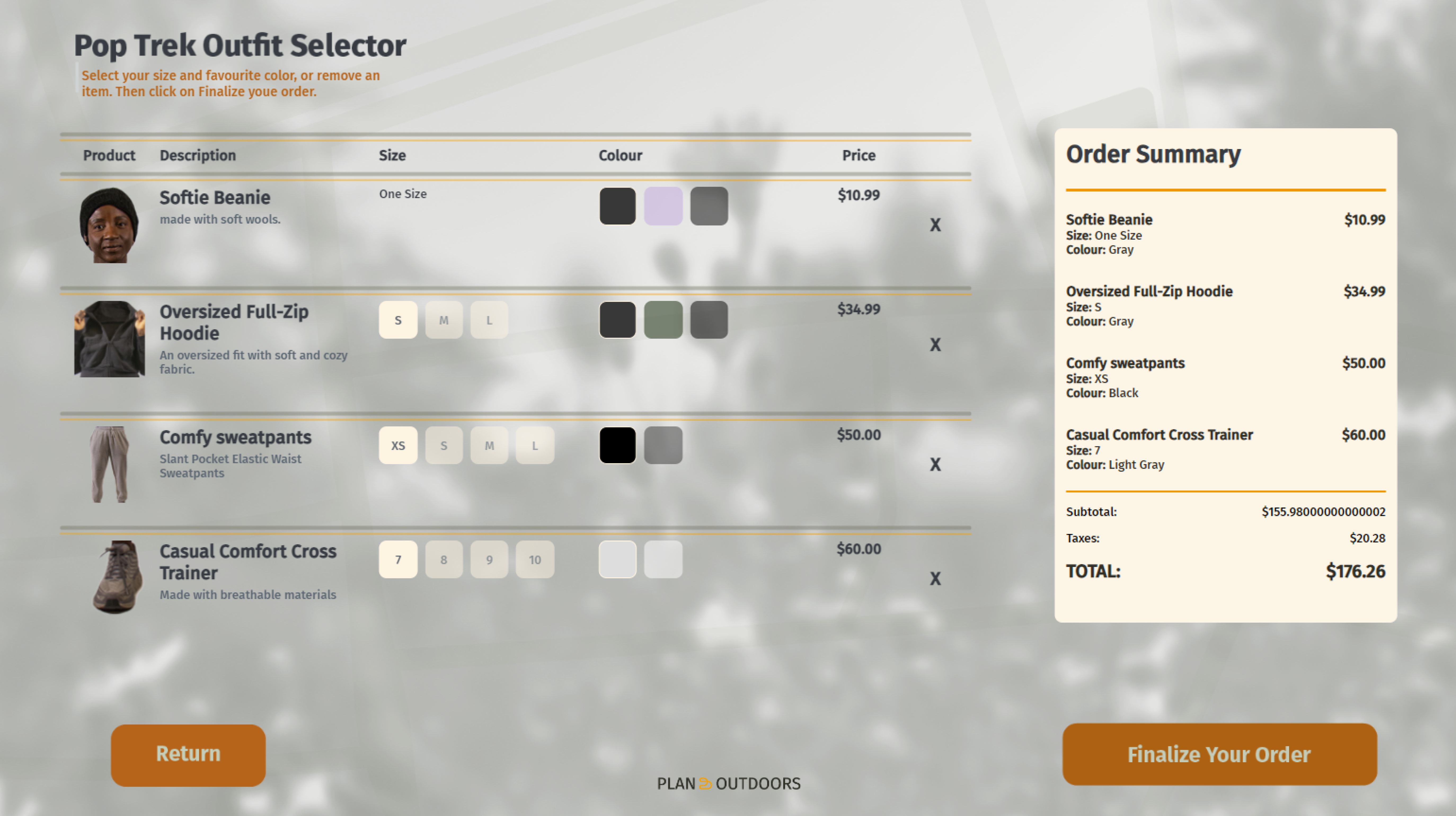The height and width of the screenshot is (816, 1456).
Task: Choose size M for the hoodie
Action: click(444, 320)
